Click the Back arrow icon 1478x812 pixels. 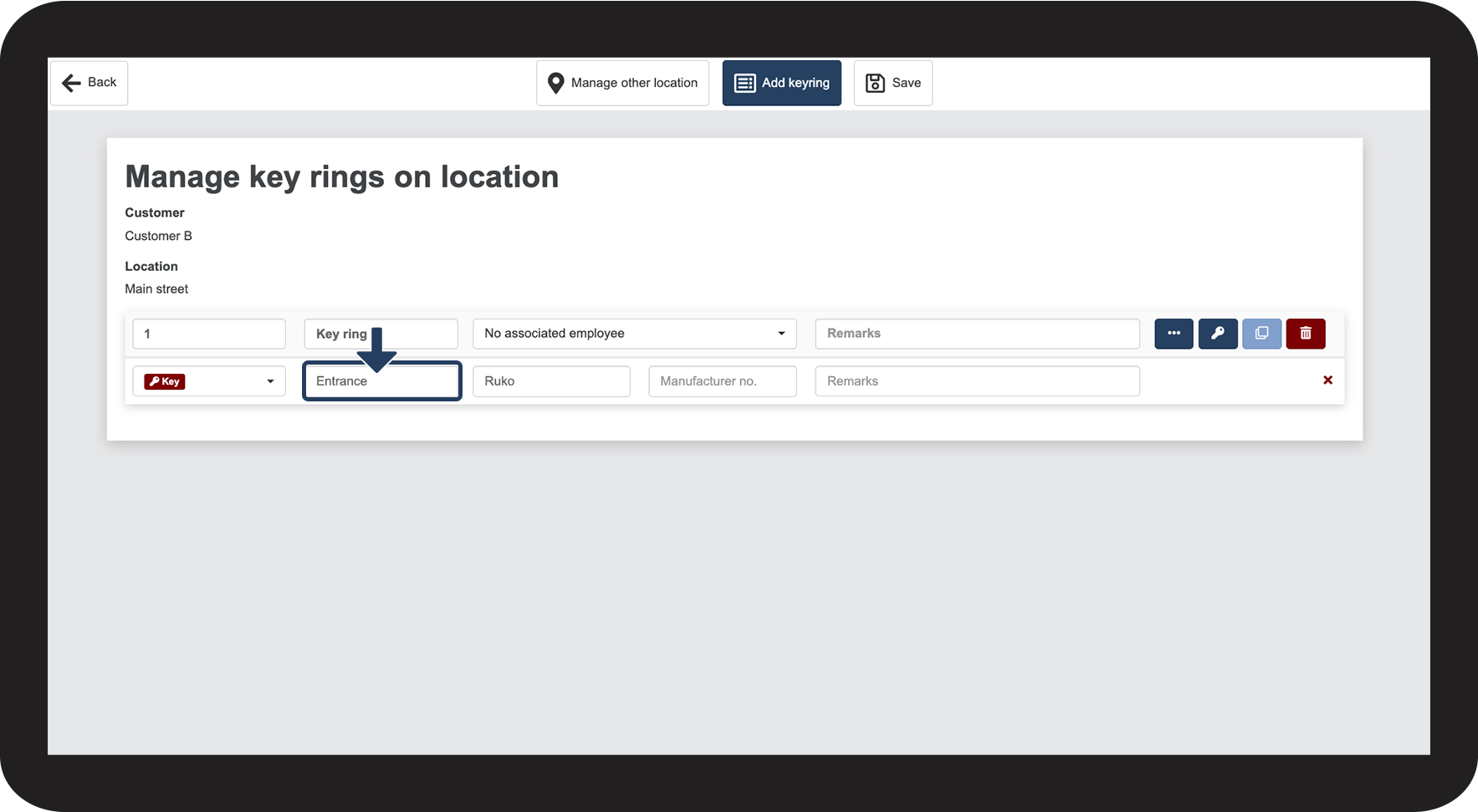click(72, 83)
